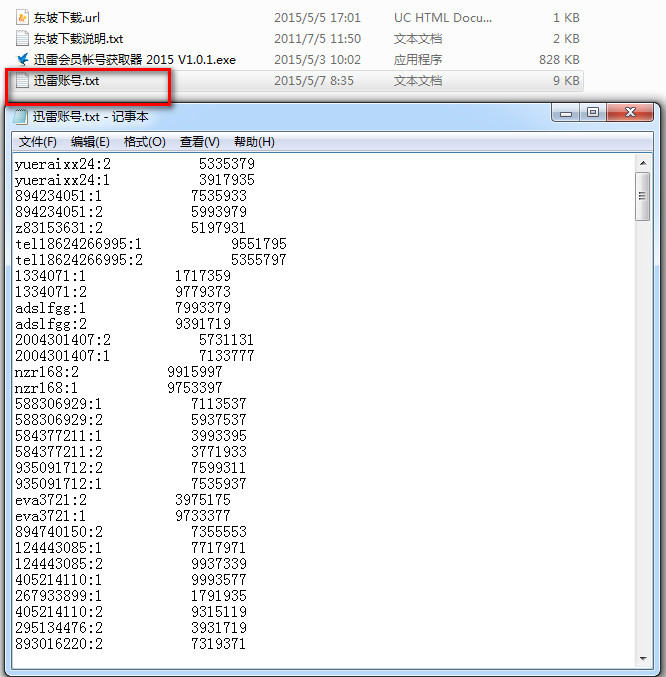Click the number 3975175

click(x=203, y=500)
